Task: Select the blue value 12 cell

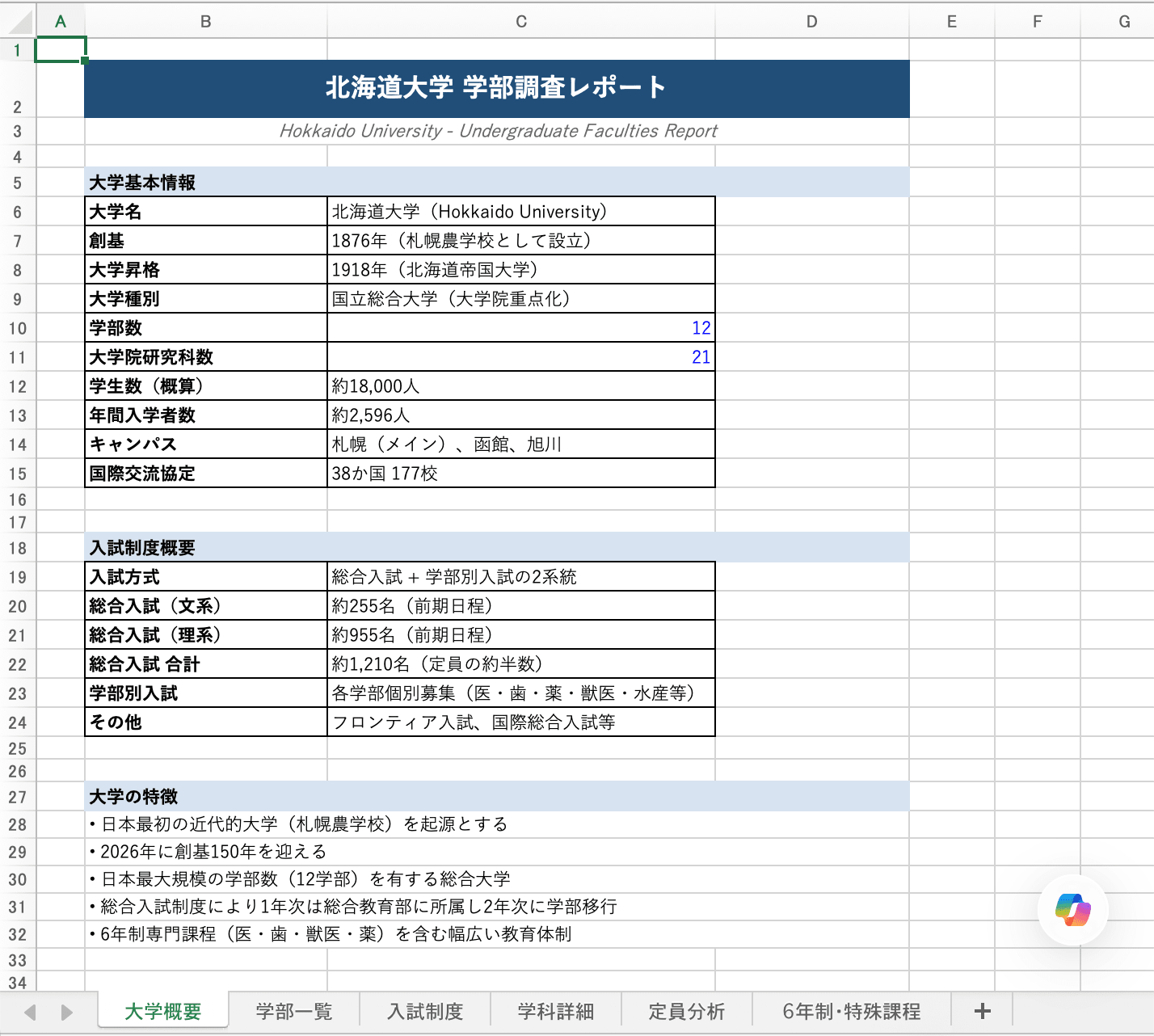Action: pyautogui.click(x=521, y=328)
